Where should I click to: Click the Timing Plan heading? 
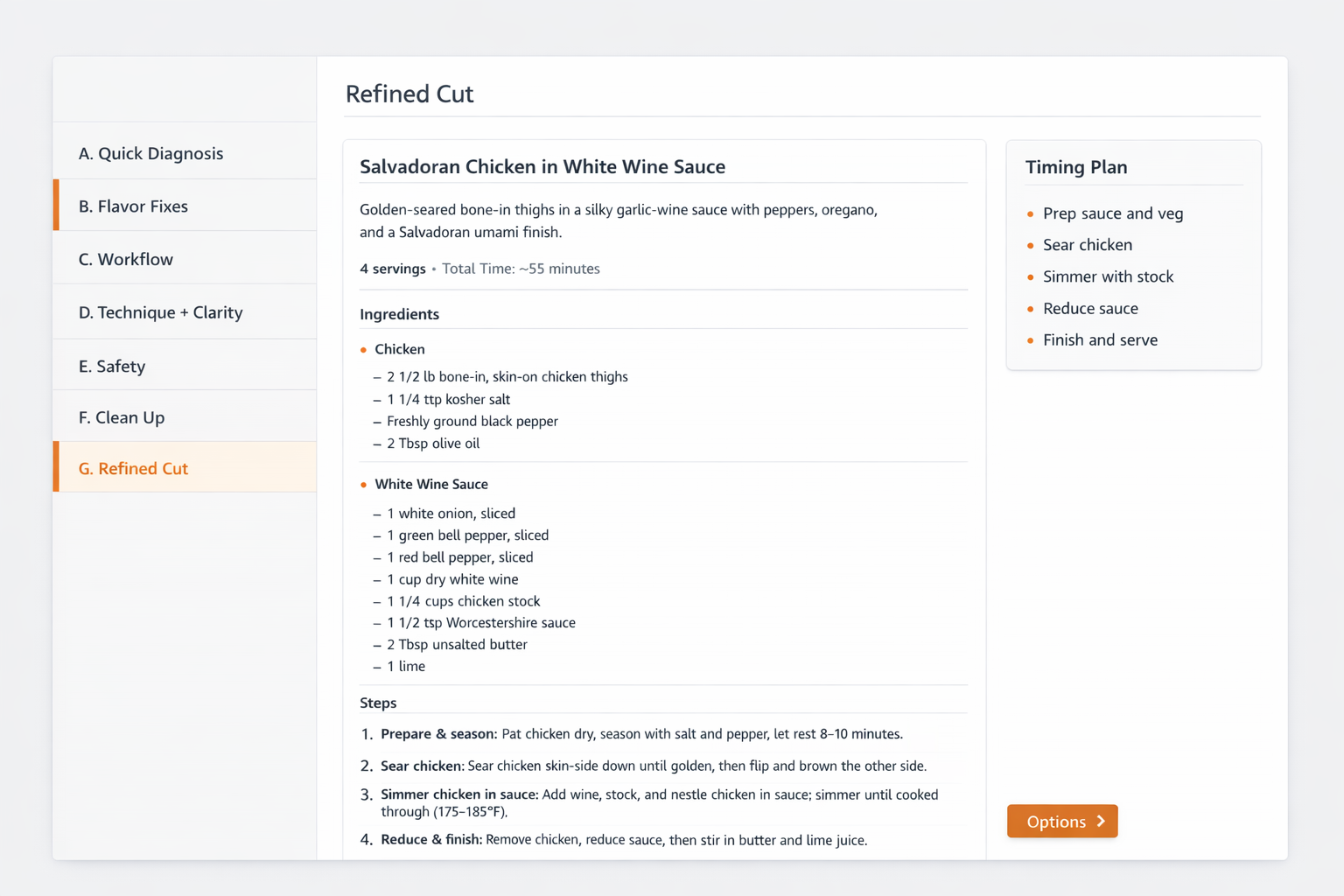point(1077,166)
